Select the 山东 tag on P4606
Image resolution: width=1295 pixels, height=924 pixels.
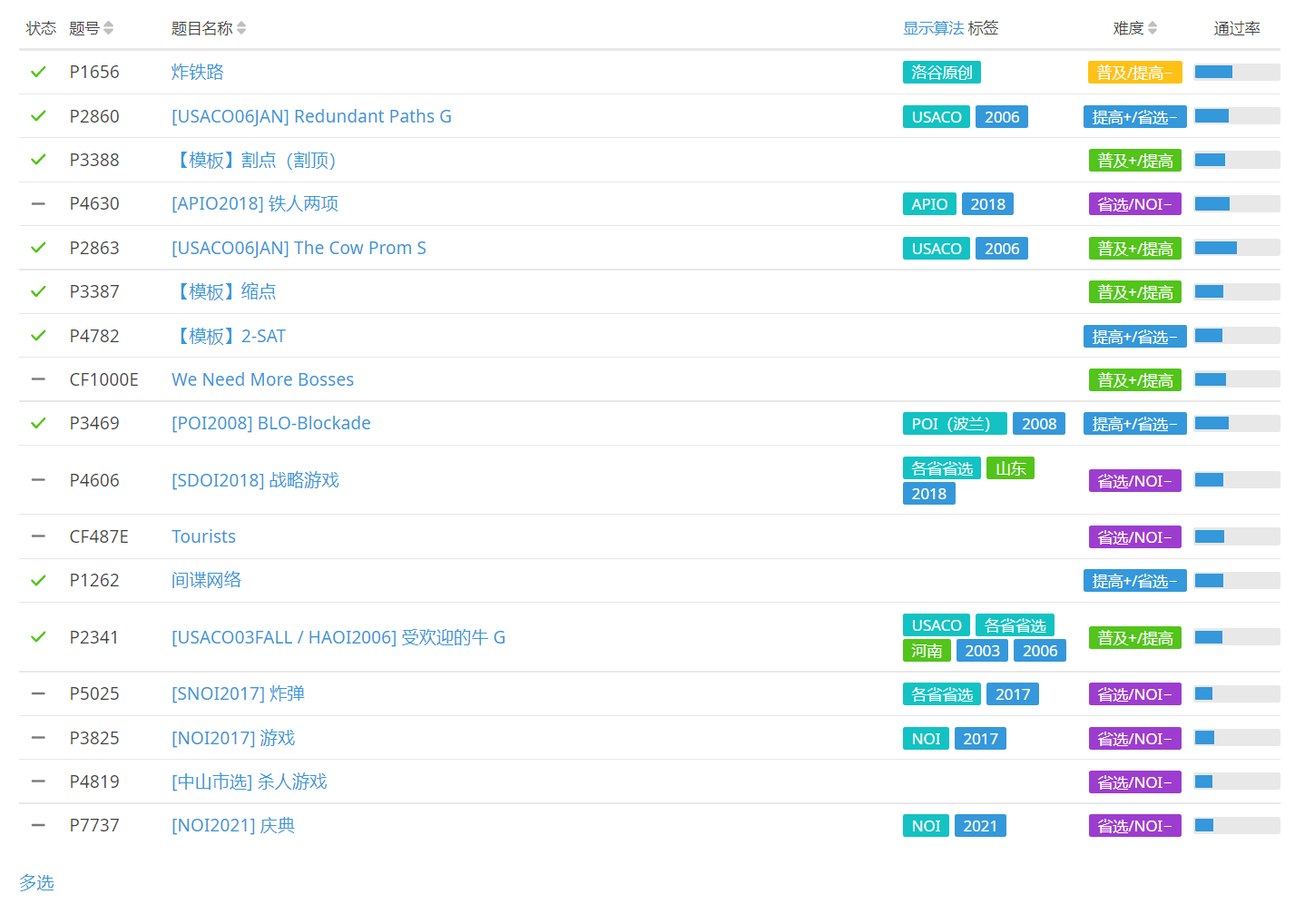1010,468
